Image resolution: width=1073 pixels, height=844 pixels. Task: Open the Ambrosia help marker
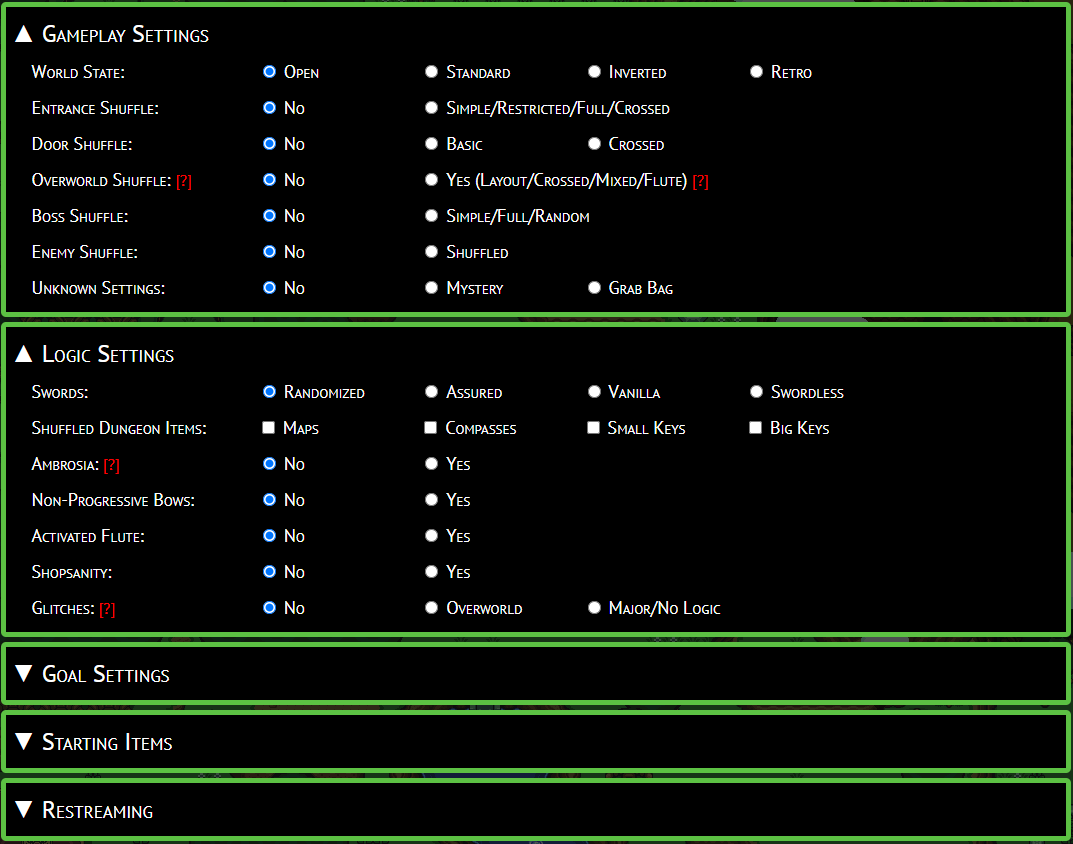point(112,465)
